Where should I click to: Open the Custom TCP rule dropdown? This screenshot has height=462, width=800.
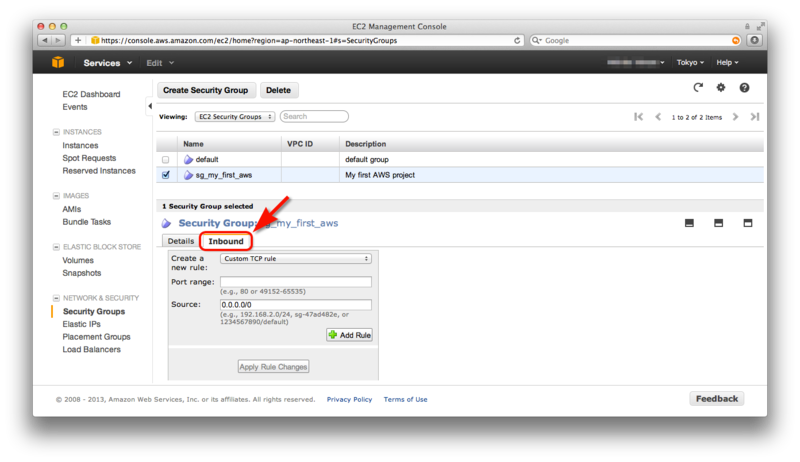click(x=296, y=259)
